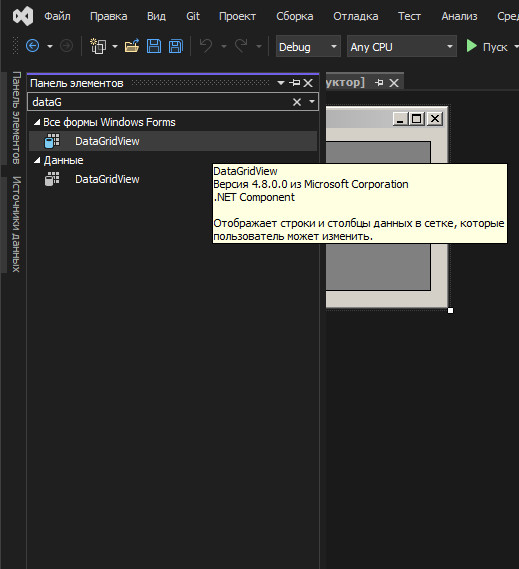
Task: Click the Visual Studio logo icon
Action: (x=23, y=16)
